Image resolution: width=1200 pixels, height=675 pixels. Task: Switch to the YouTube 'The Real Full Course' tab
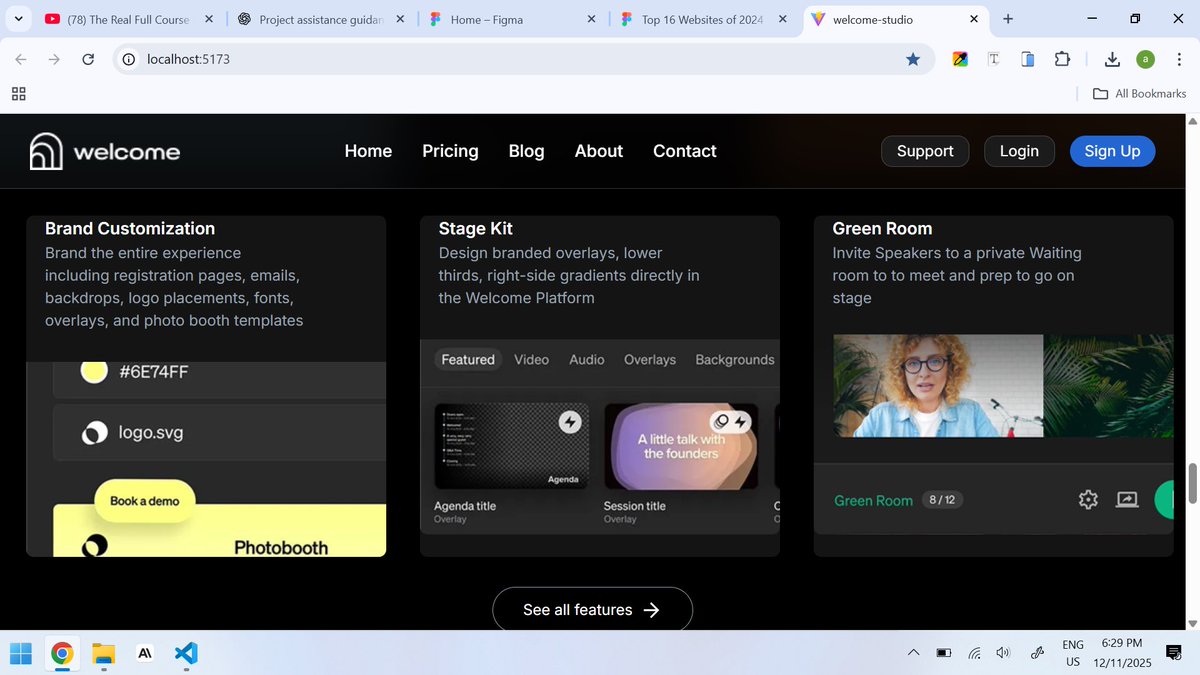point(128,19)
